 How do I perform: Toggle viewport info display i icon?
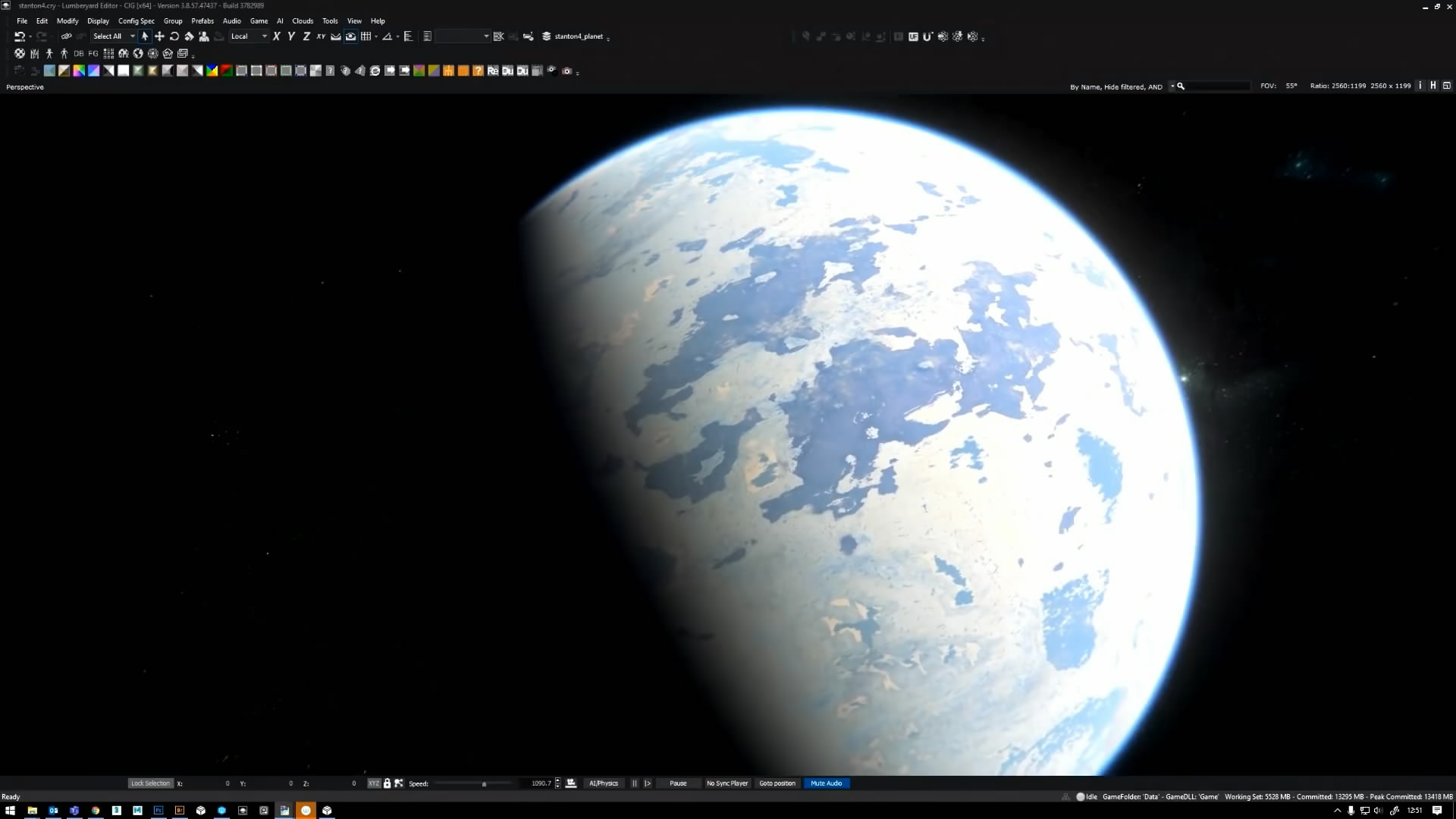(1420, 86)
